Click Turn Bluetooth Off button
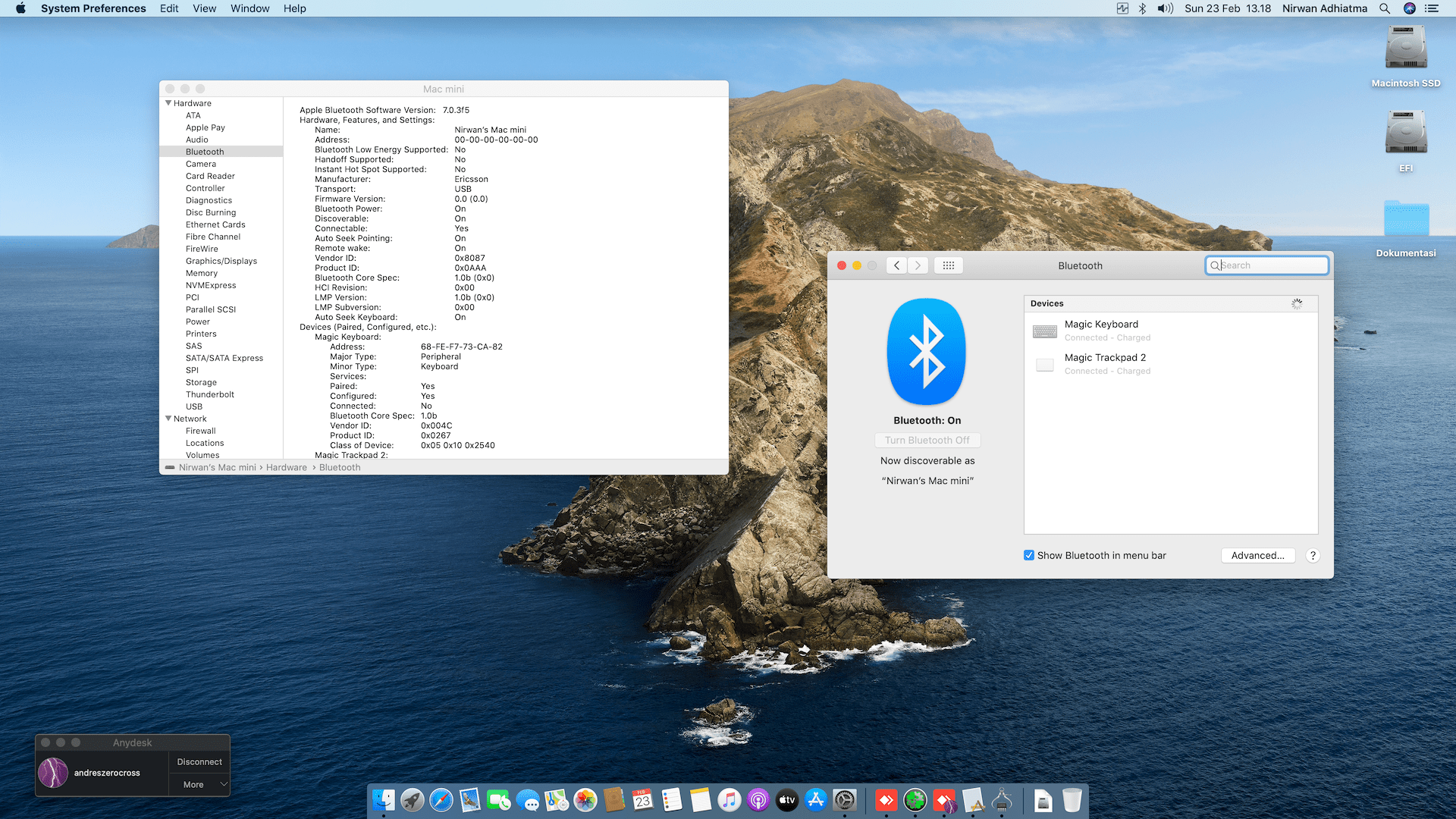The width and height of the screenshot is (1456, 819). 927,440
